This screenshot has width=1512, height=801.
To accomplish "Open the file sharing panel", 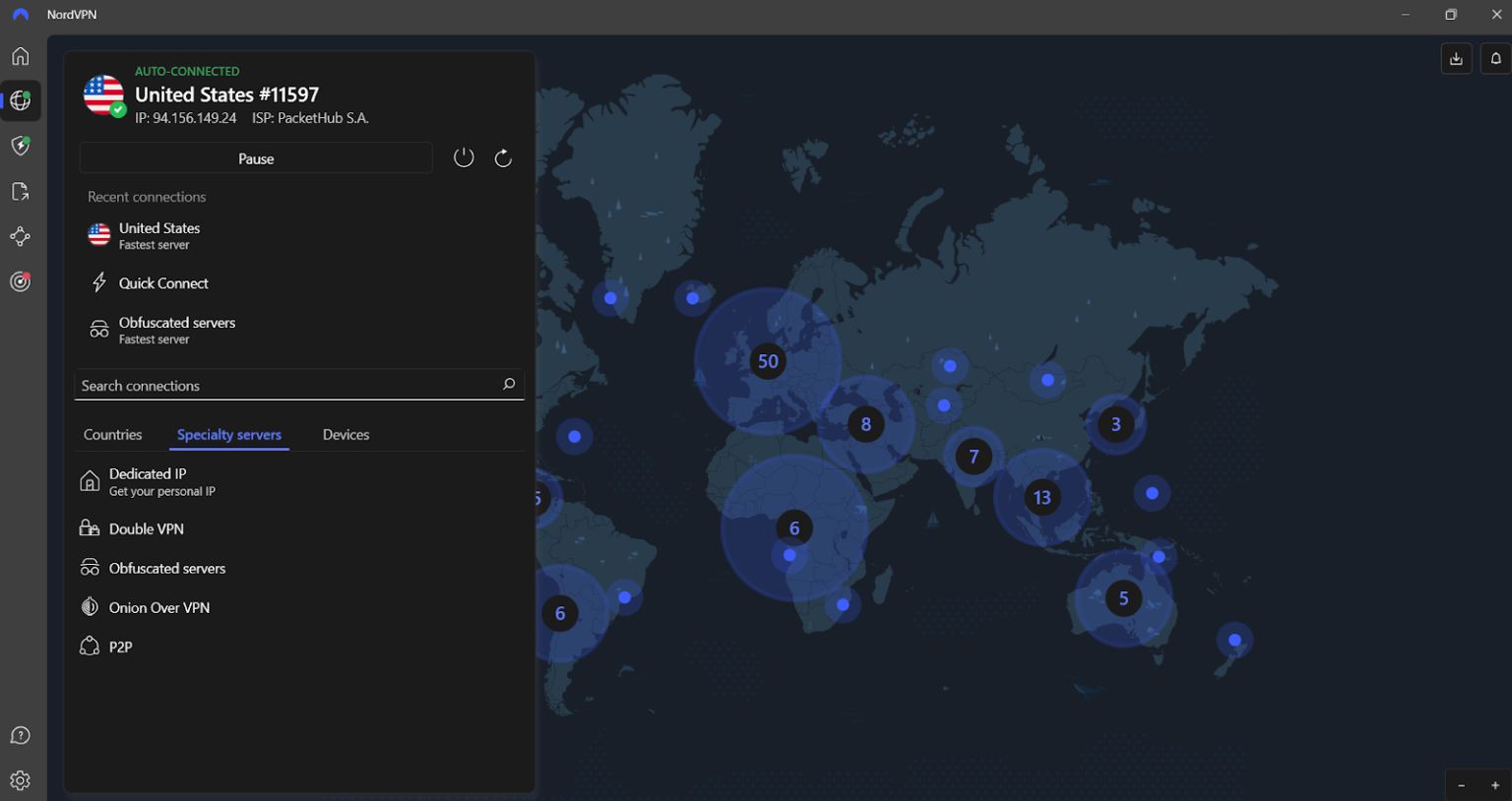I will pyautogui.click(x=20, y=191).
